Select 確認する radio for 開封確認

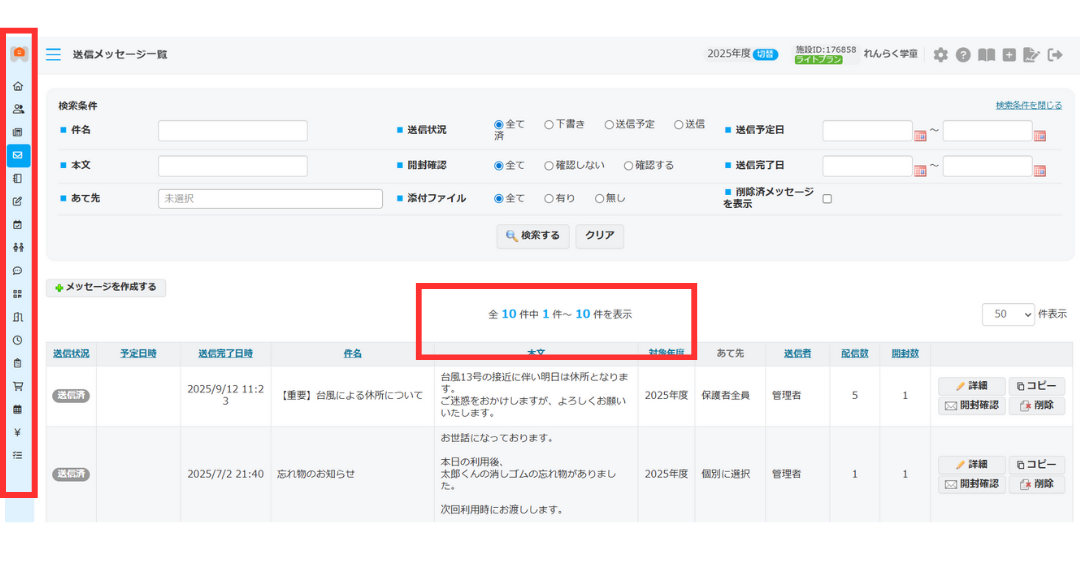click(x=629, y=166)
